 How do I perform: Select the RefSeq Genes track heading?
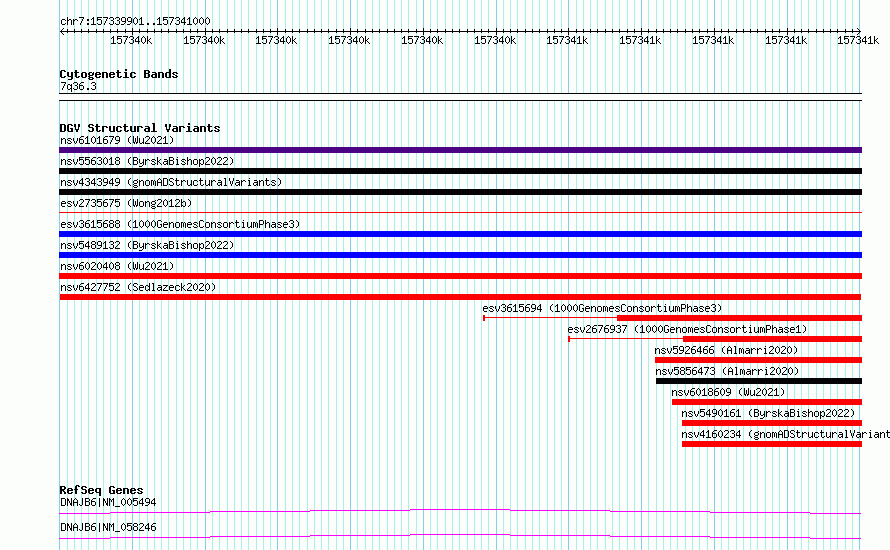click(x=101, y=490)
